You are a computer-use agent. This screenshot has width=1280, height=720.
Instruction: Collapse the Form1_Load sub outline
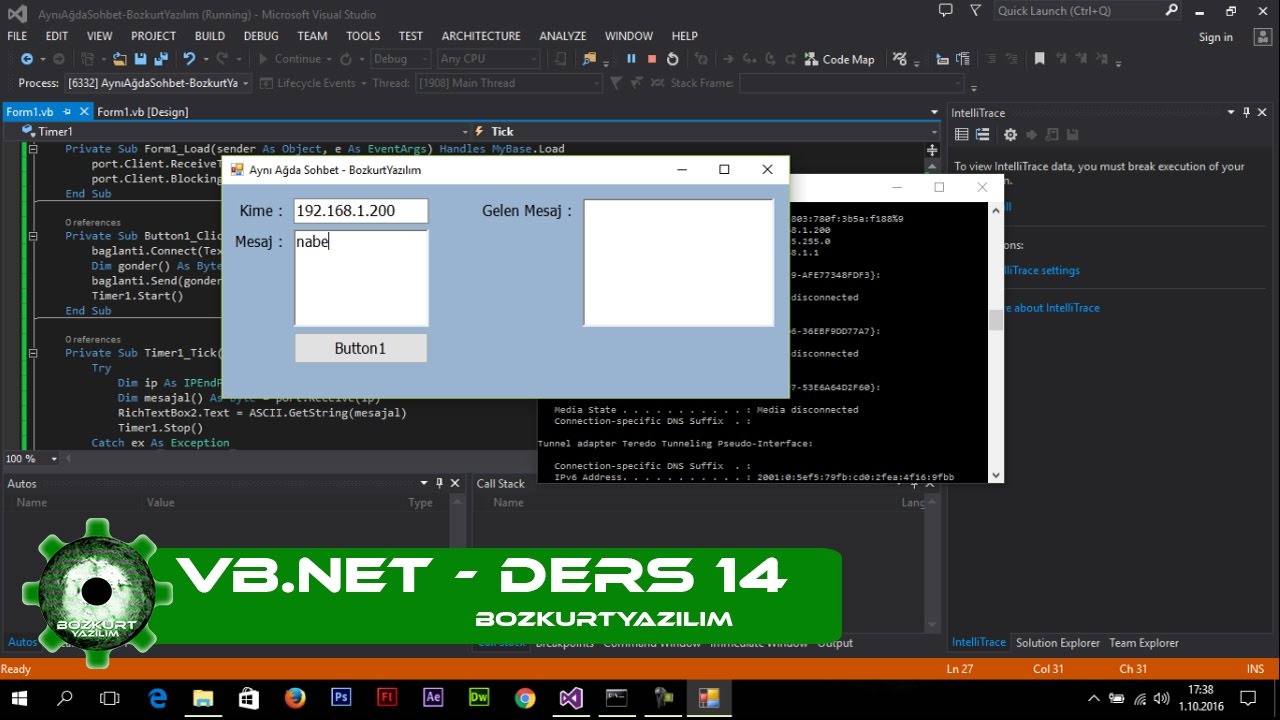coord(33,149)
